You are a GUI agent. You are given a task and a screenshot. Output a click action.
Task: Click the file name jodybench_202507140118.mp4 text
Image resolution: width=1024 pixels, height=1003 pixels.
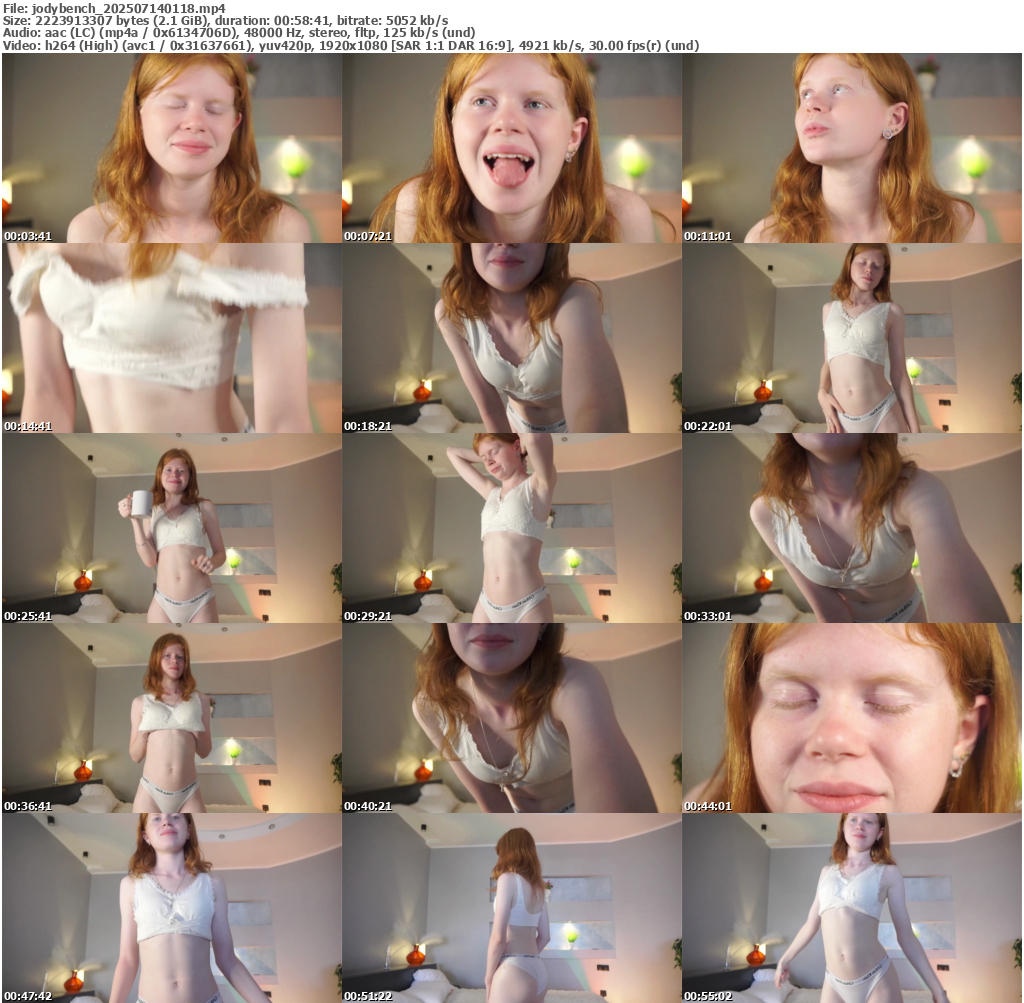(129, 8)
